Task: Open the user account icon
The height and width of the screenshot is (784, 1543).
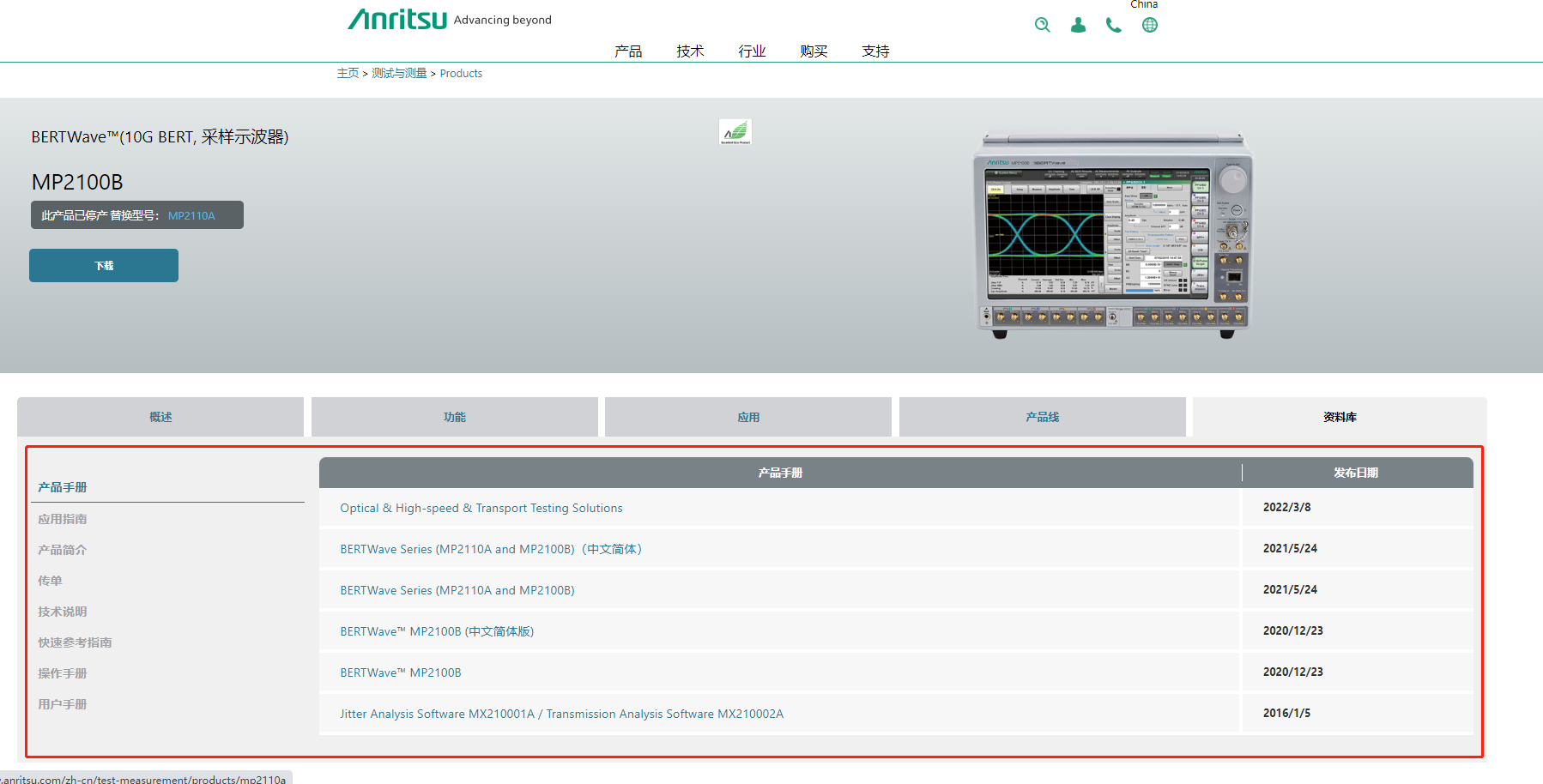Action: pyautogui.click(x=1078, y=25)
